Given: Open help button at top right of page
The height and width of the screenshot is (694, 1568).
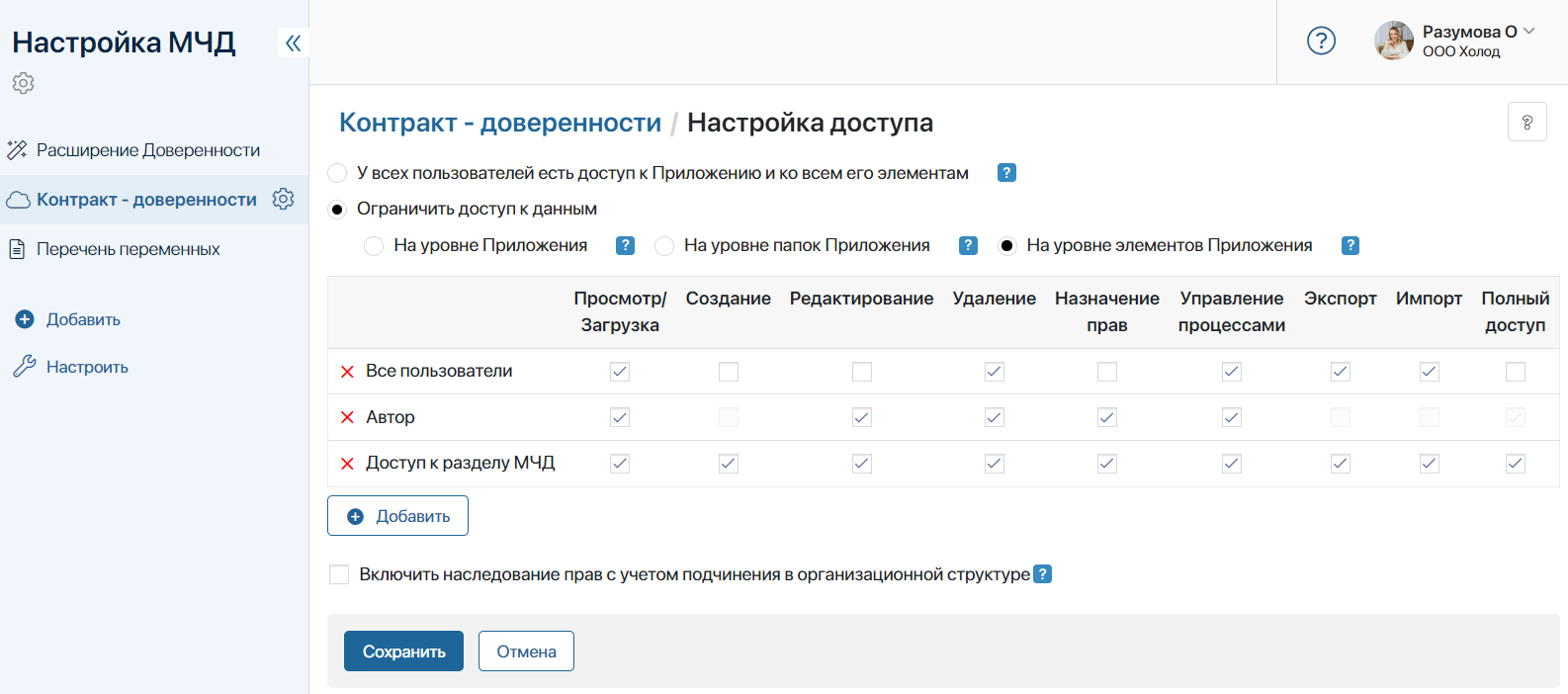Looking at the screenshot, I should point(1526,123).
